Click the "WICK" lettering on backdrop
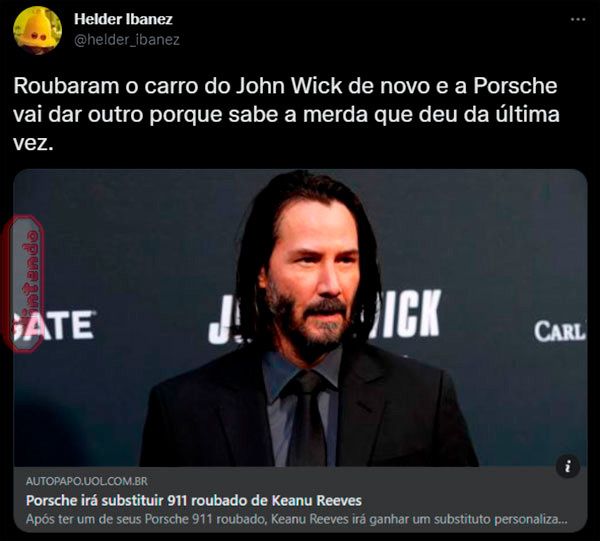This screenshot has height=541, width=600. tap(406, 314)
